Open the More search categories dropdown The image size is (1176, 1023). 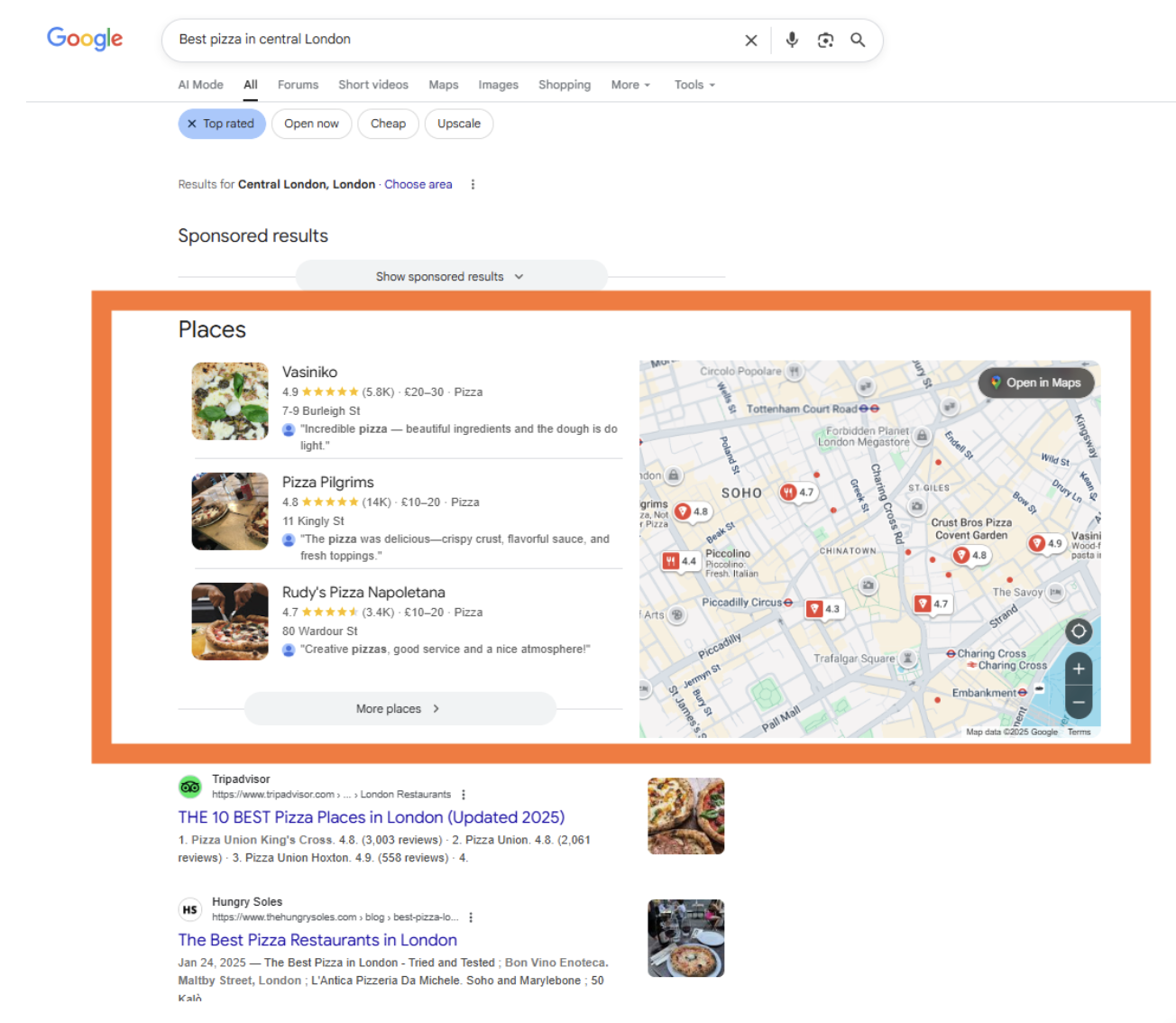click(629, 85)
